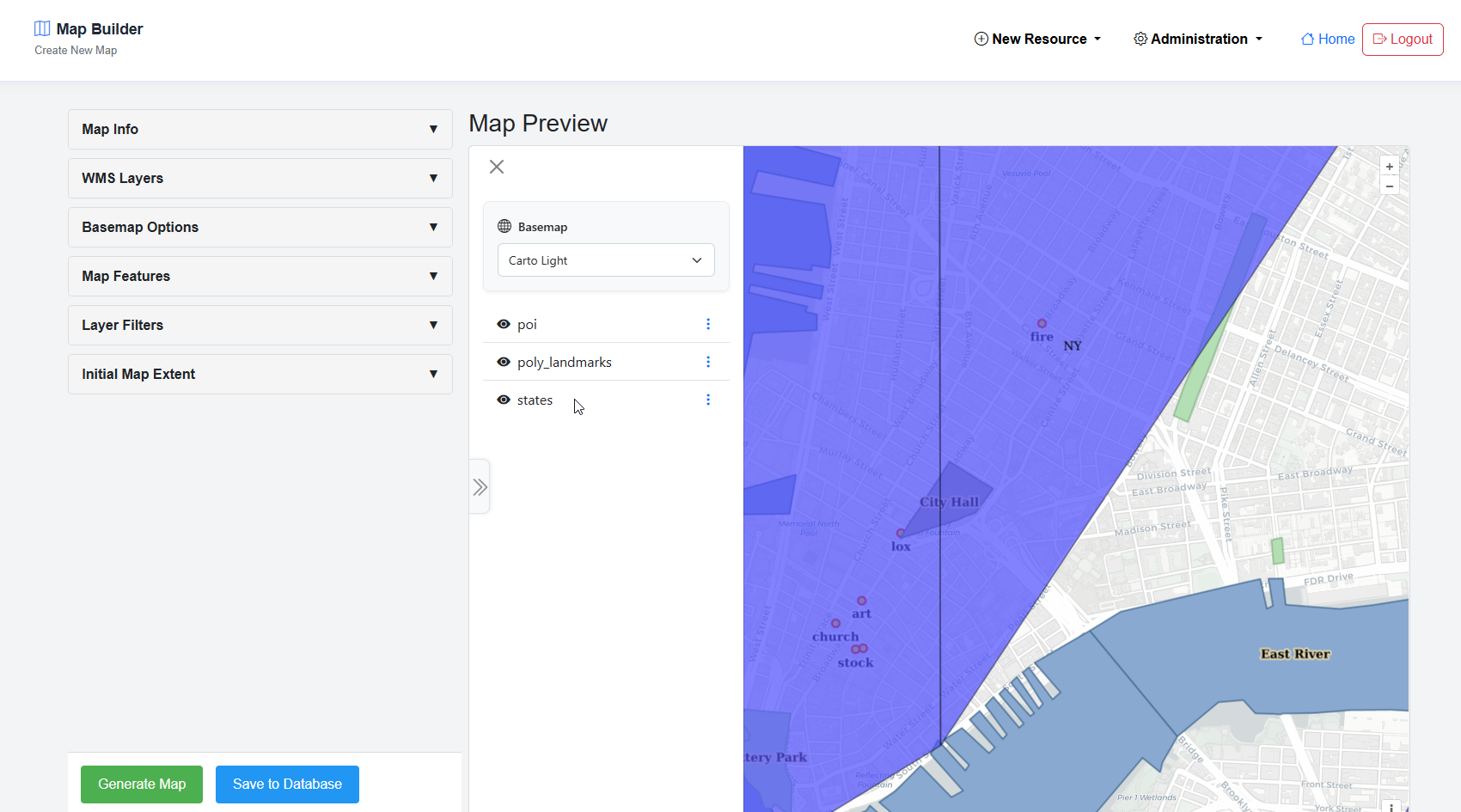
Task: Hide the poi layer
Action: [x=504, y=324]
